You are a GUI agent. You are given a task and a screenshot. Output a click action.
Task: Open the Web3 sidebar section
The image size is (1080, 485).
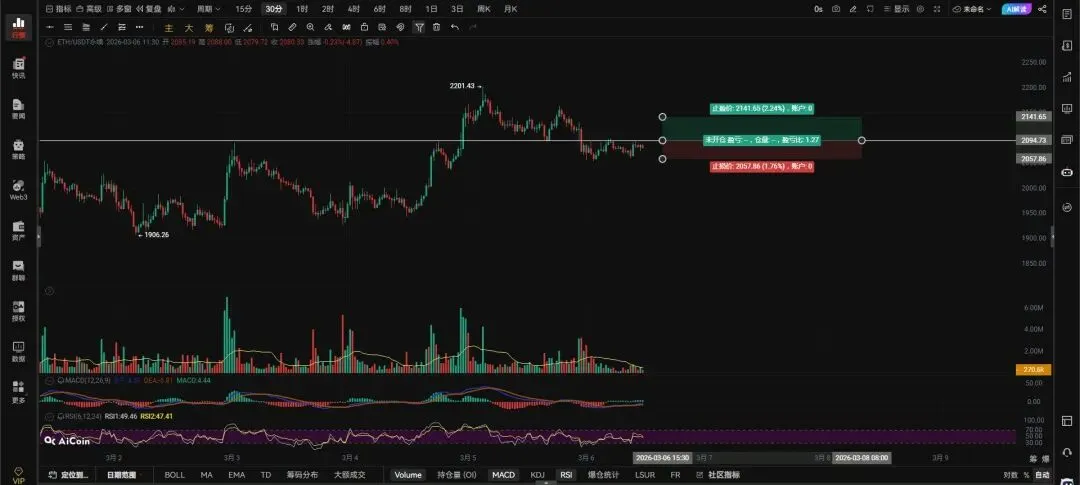coord(19,189)
